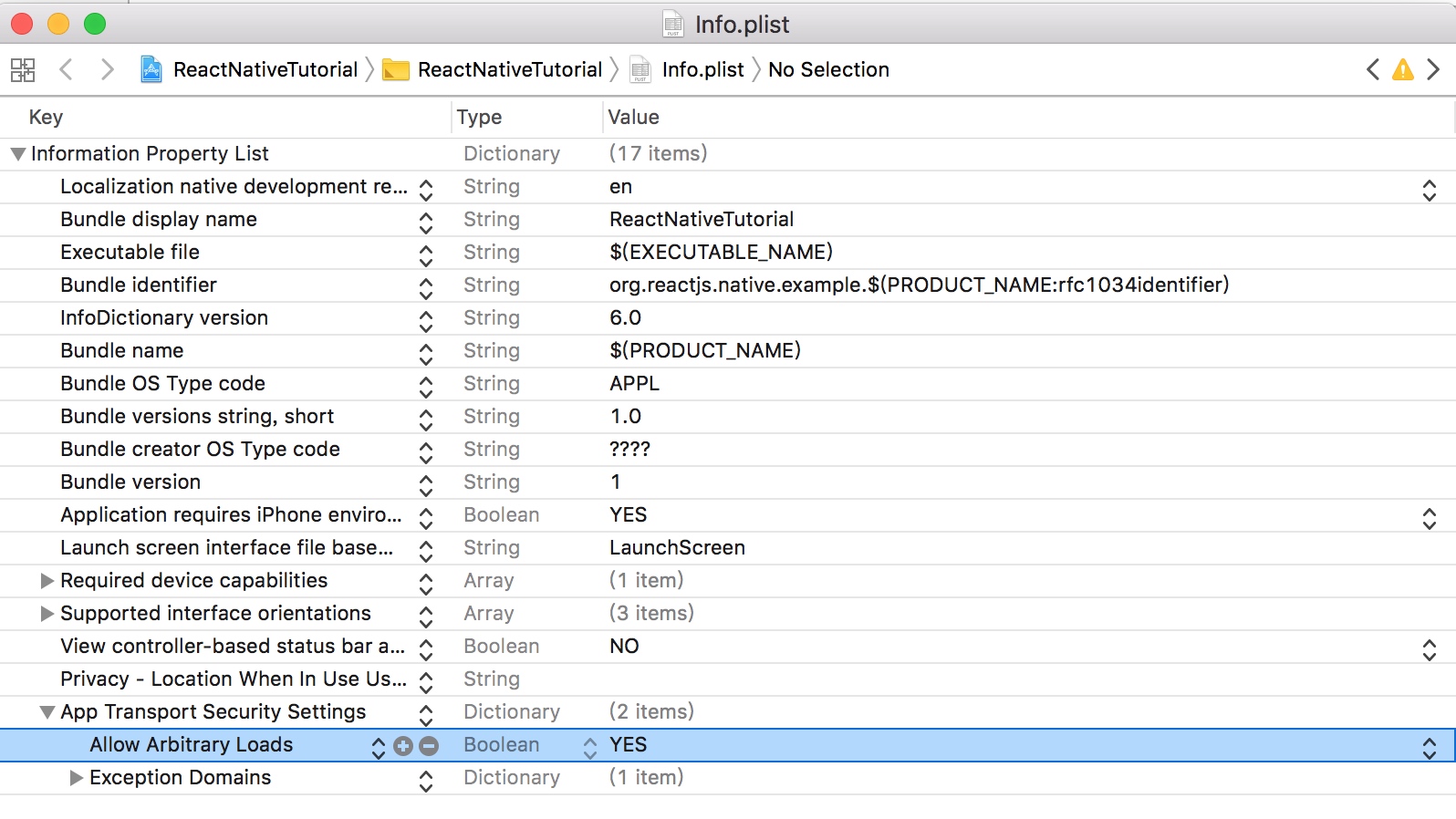1456x819 pixels.
Task: Select the 6.0 InfoDictionary version value
Action: 625,317
